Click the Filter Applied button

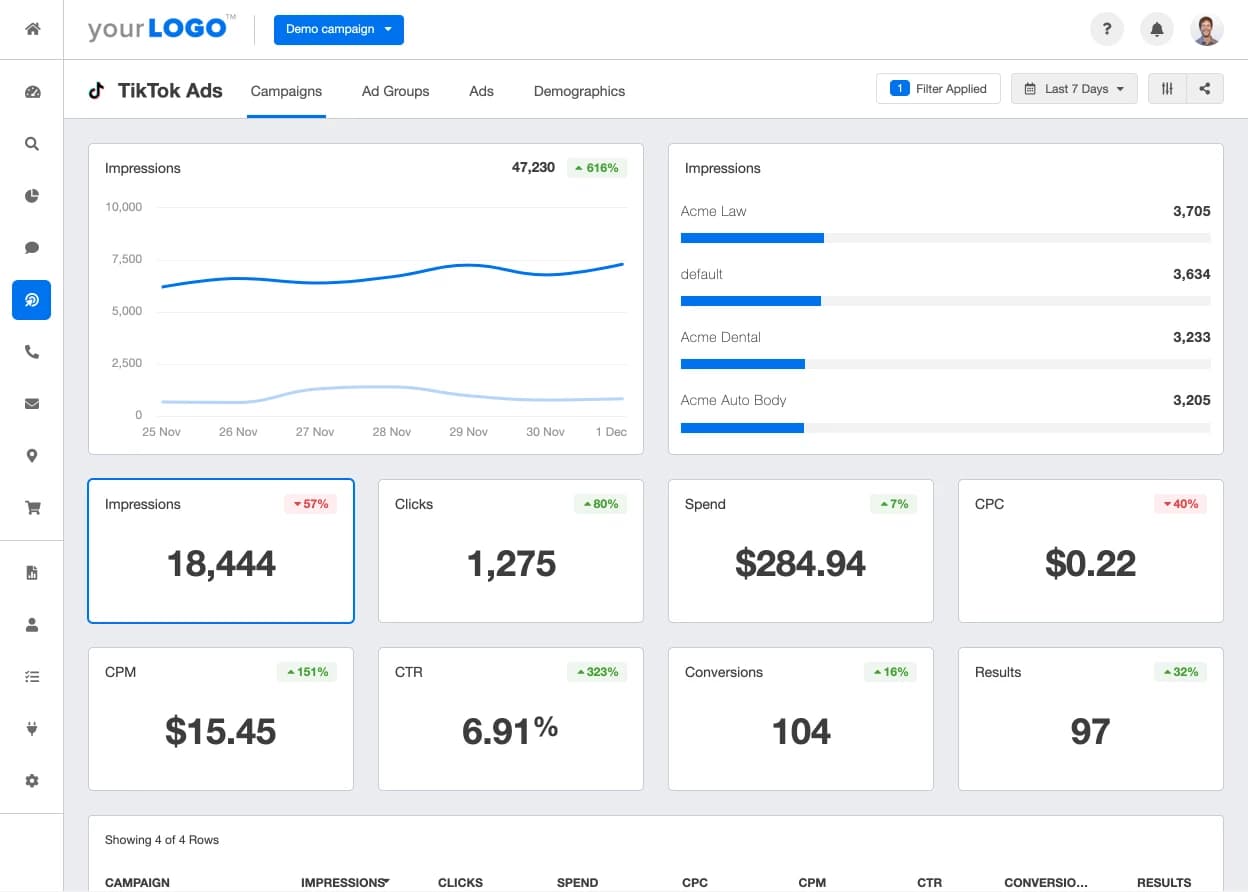click(939, 89)
